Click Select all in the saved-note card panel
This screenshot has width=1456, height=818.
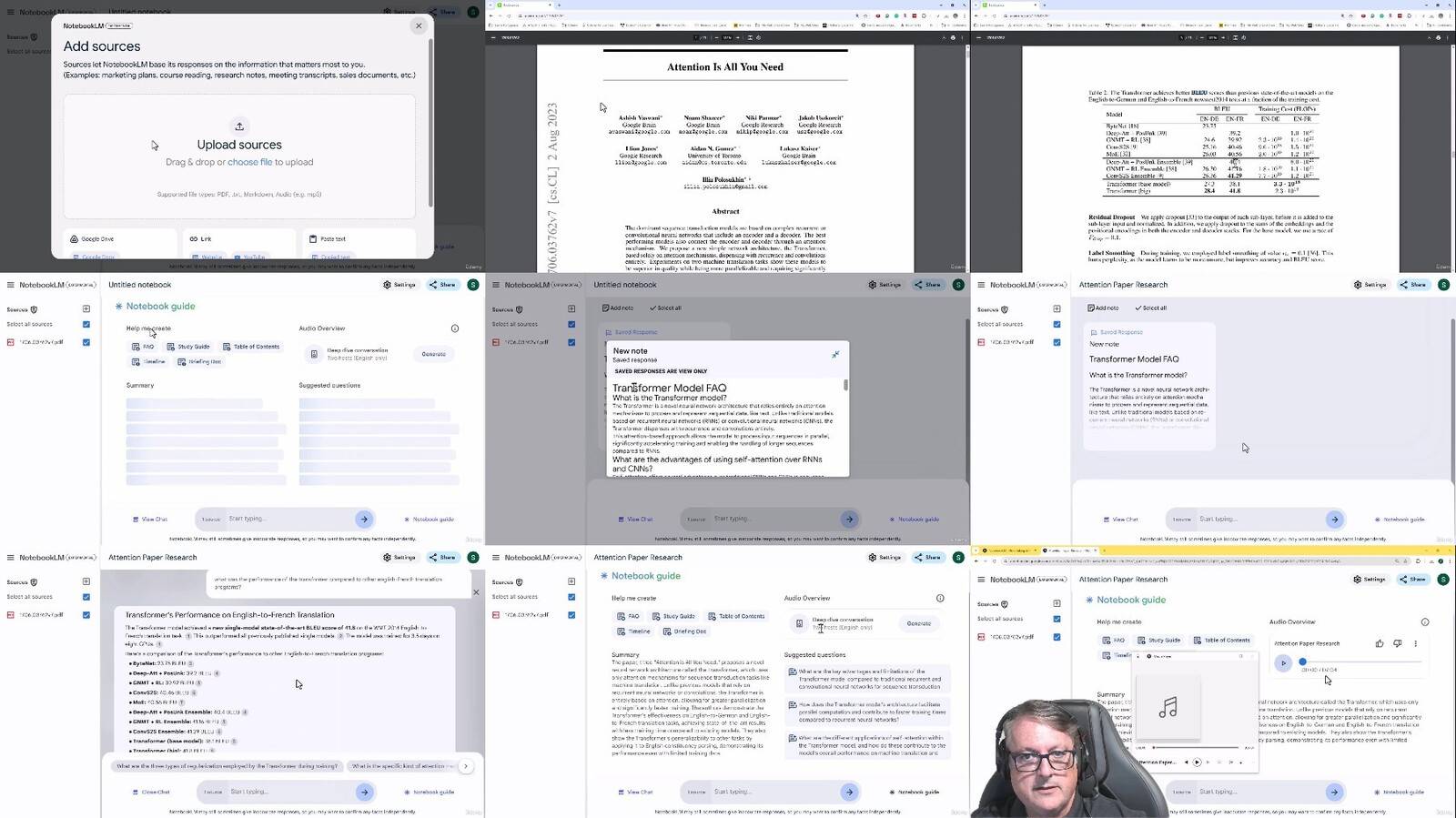1150,308
